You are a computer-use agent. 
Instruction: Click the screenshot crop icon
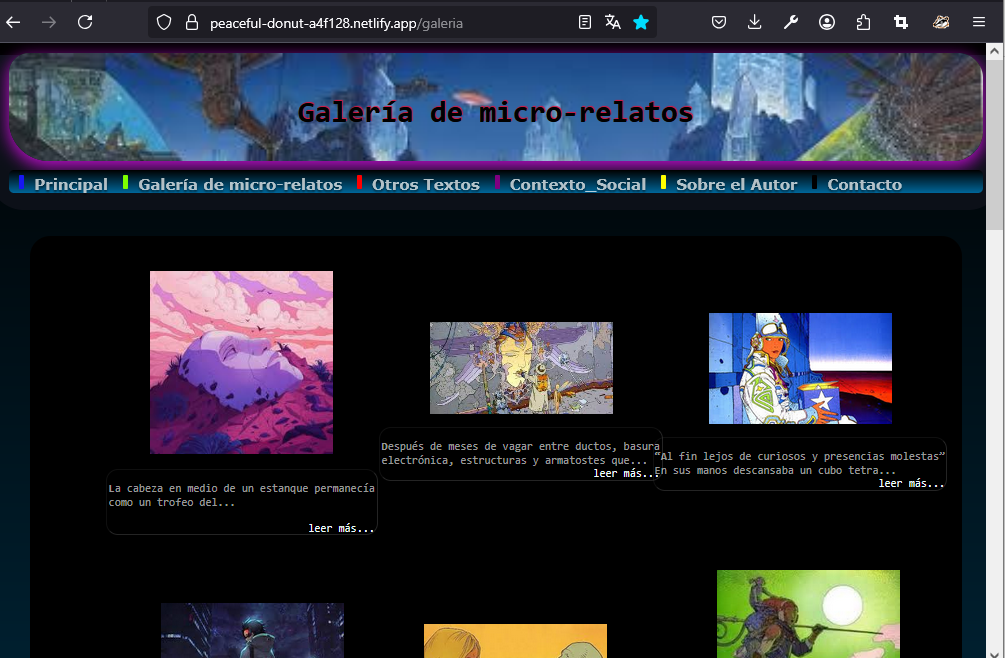pyautogui.click(x=900, y=22)
